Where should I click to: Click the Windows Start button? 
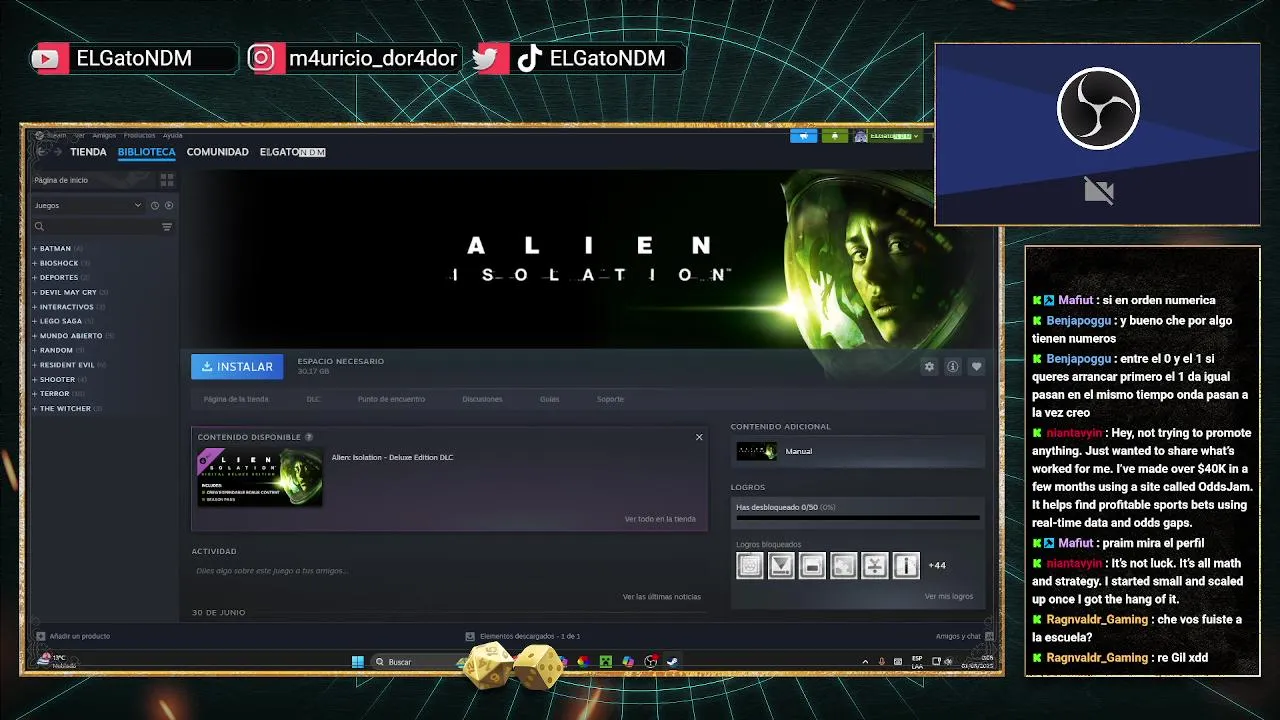(x=358, y=661)
